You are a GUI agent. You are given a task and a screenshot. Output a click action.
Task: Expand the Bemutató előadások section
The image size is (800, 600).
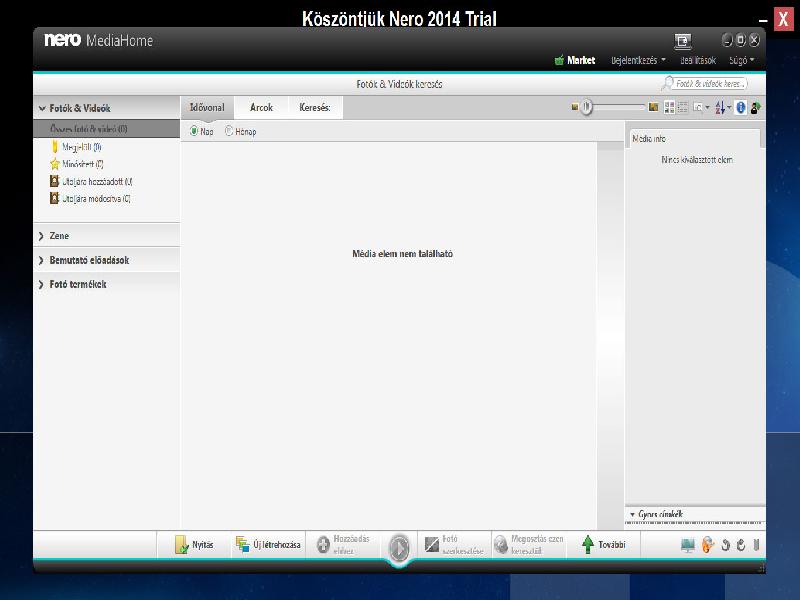[x=41, y=260]
